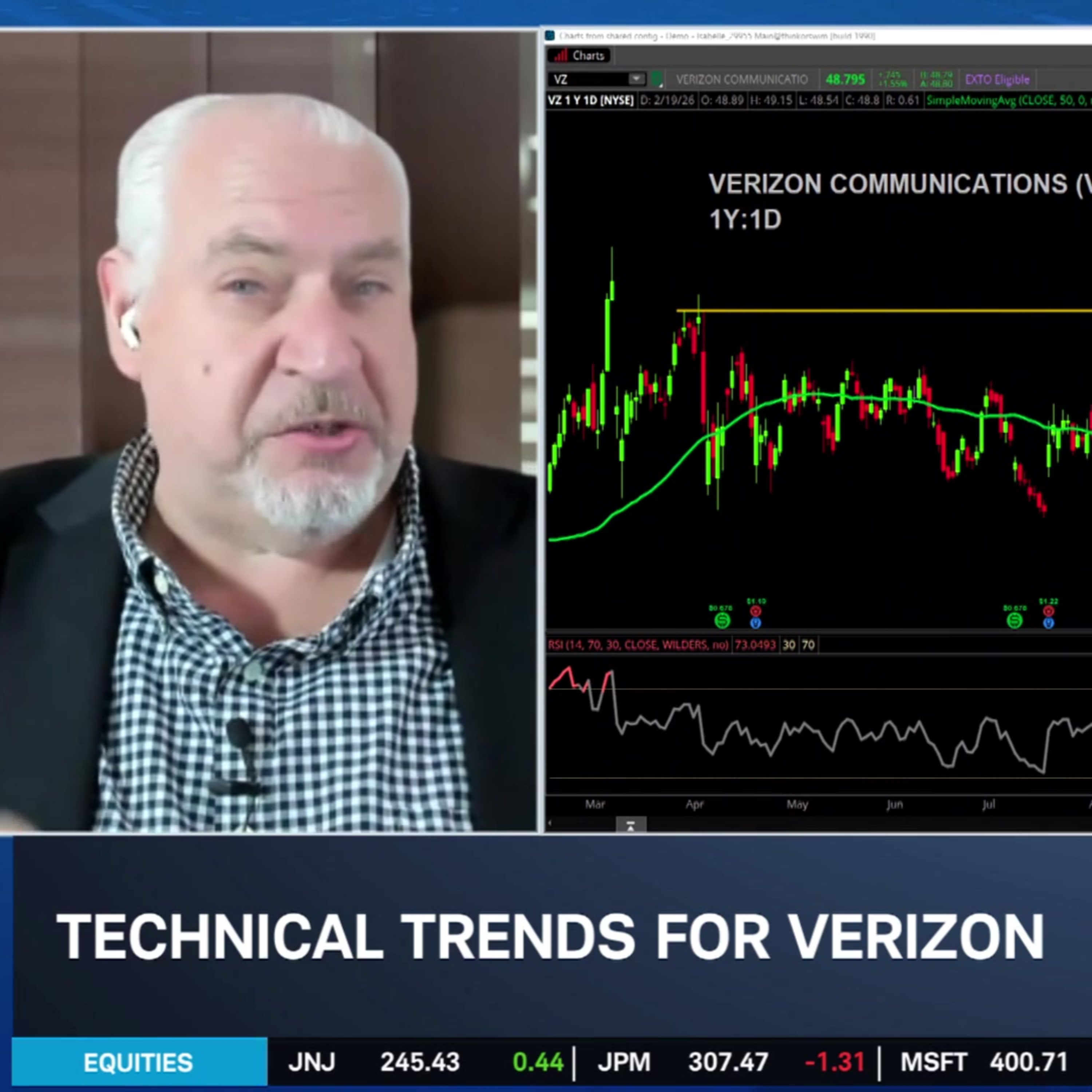Expand the VZ symbol dropdown arrow
Image resolution: width=1092 pixels, height=1092 pixels.
(x=636, y=79)
